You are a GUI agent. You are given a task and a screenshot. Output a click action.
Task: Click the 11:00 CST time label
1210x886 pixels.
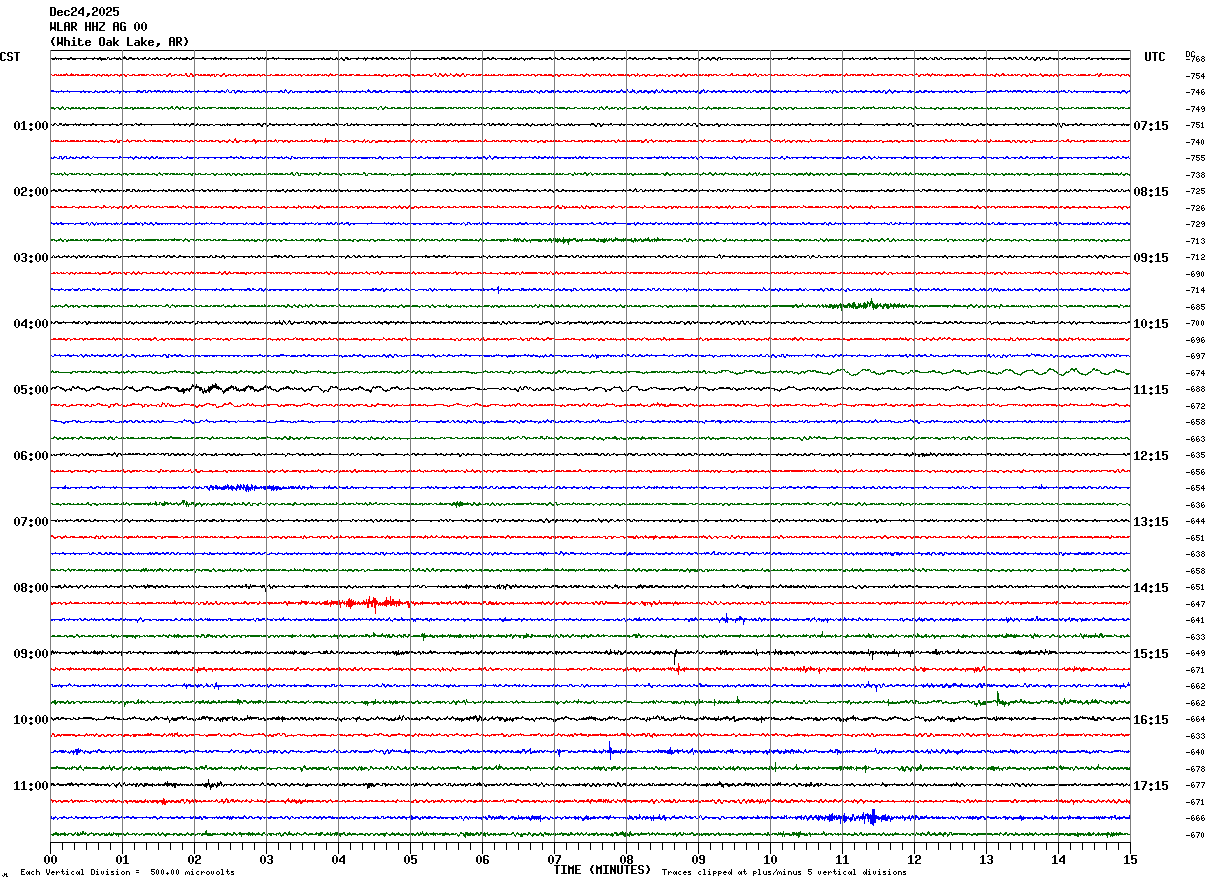pos(30,786)
